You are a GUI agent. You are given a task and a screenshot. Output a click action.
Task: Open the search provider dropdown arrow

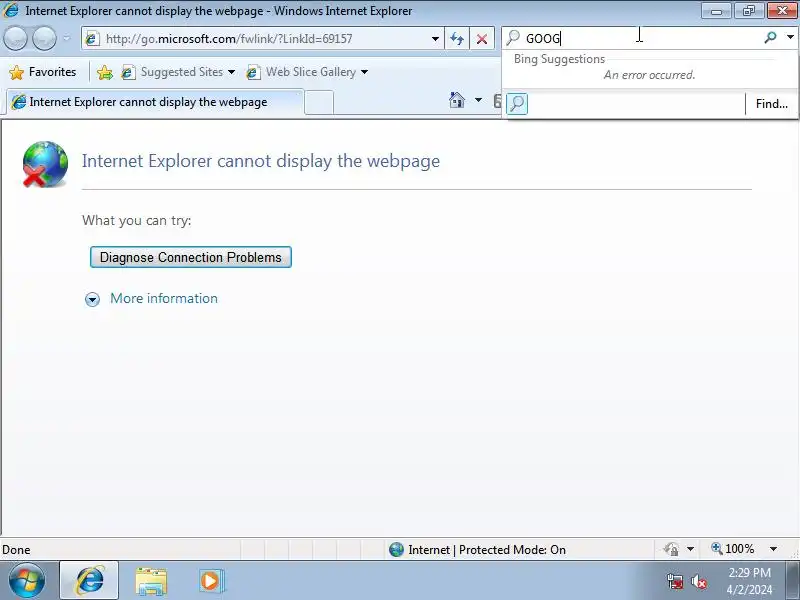[x=790, y=37]
